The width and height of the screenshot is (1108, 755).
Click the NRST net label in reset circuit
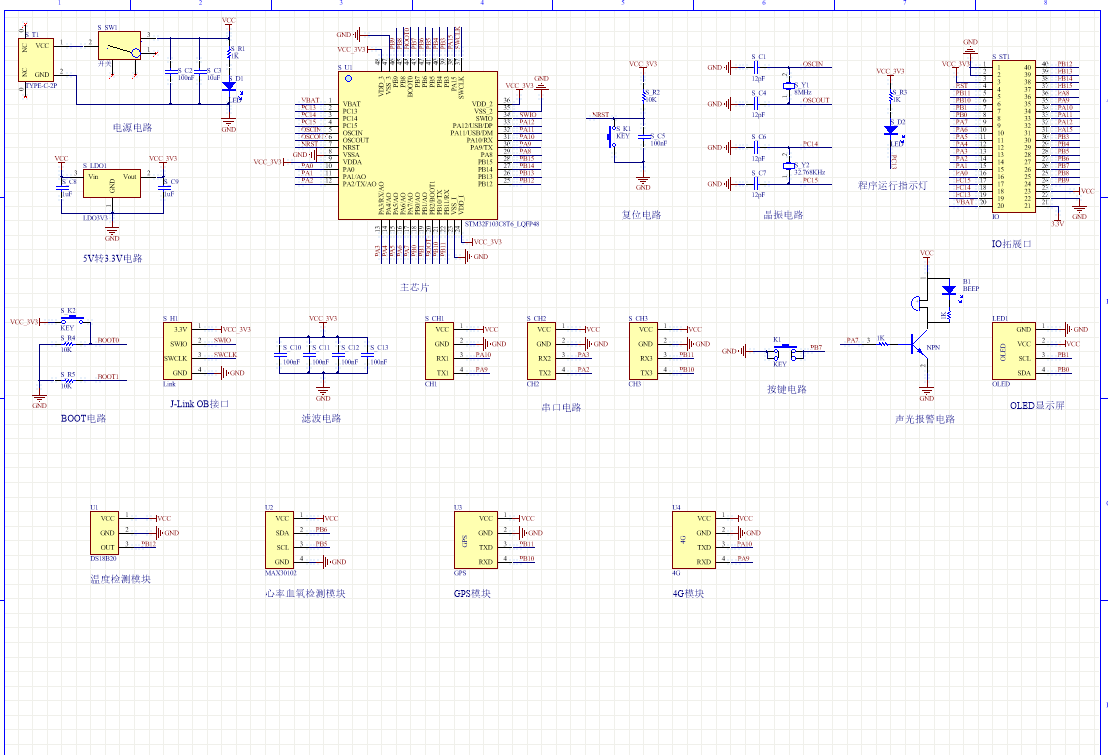pyautogui.click(x=601, y=115)
